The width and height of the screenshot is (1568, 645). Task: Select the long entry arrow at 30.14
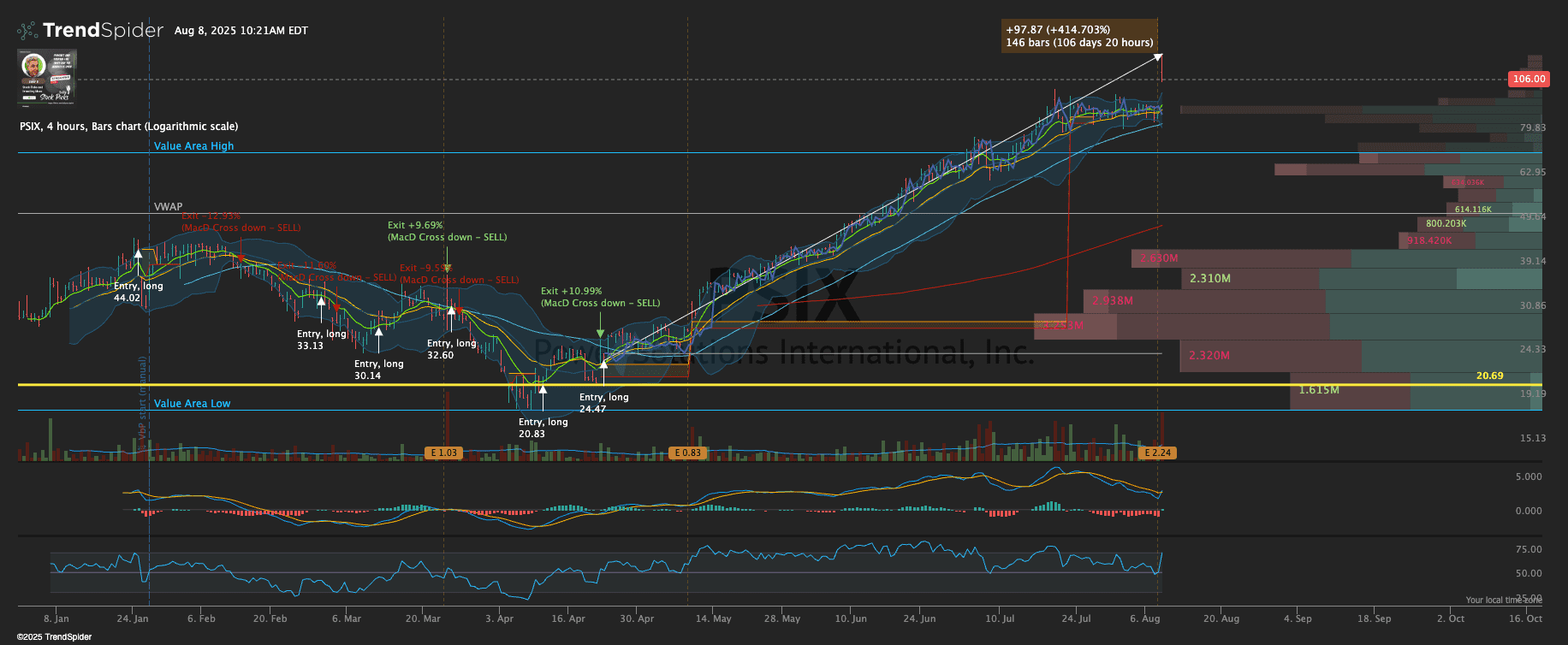[379, 333]
